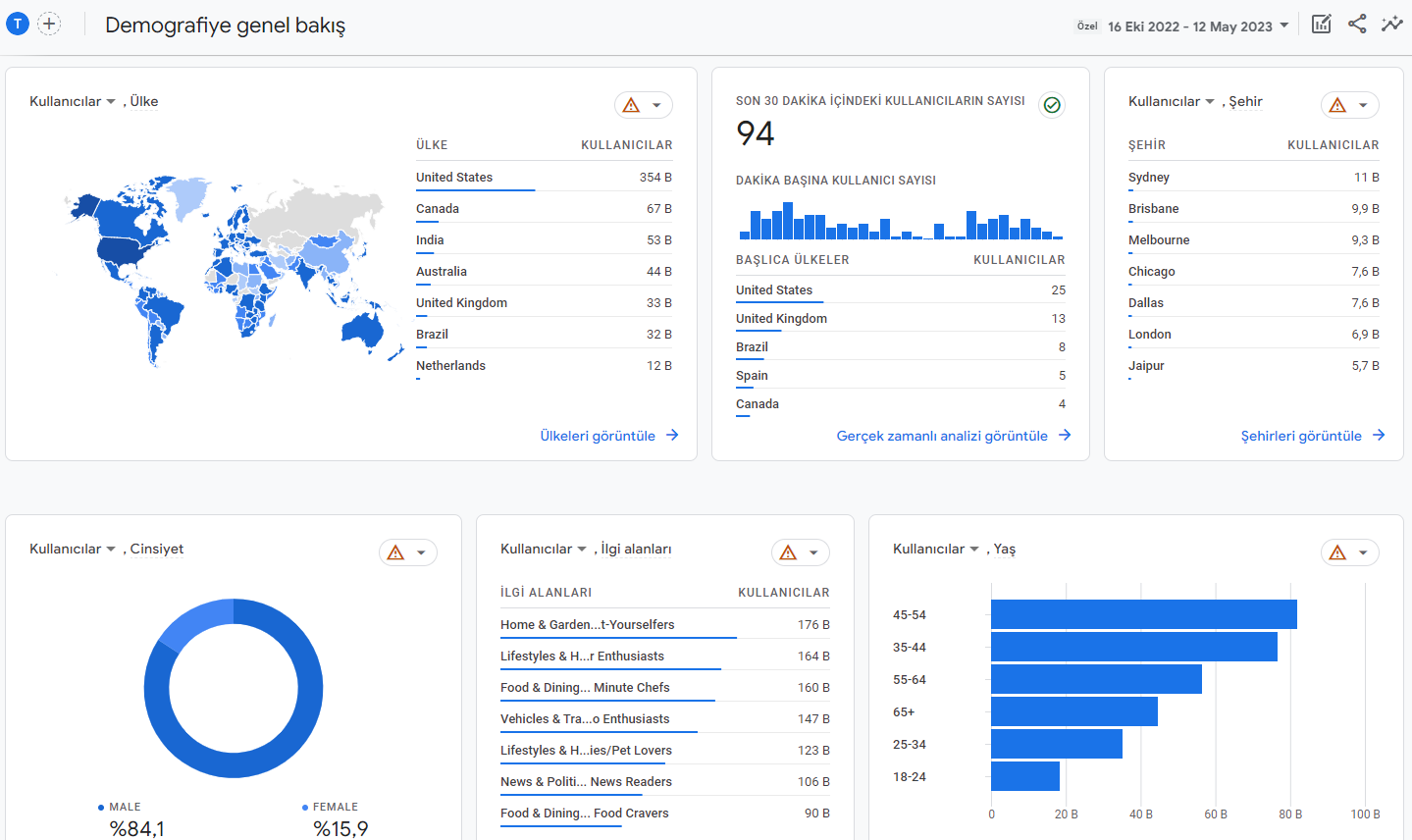Open the data quality dropdown arrow on interests card
The image size is (1412, 840).
813,552
